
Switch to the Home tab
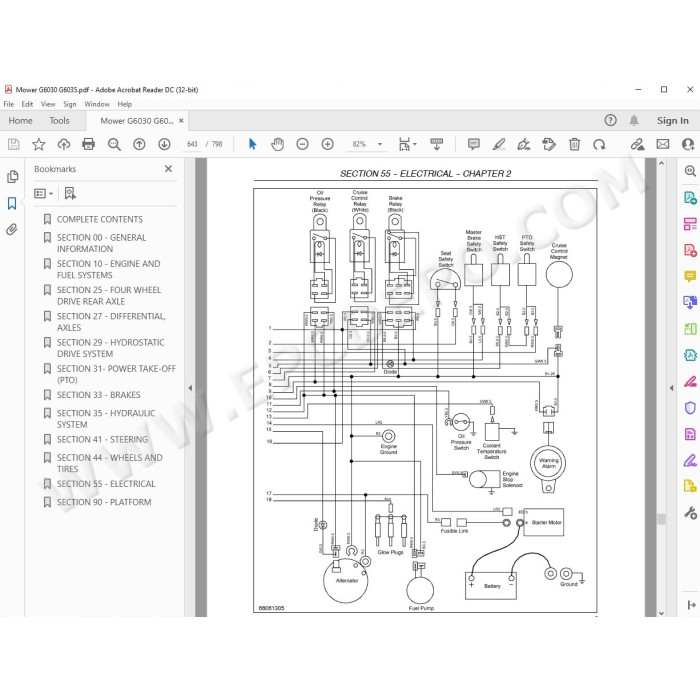click(x=21, y=121)
